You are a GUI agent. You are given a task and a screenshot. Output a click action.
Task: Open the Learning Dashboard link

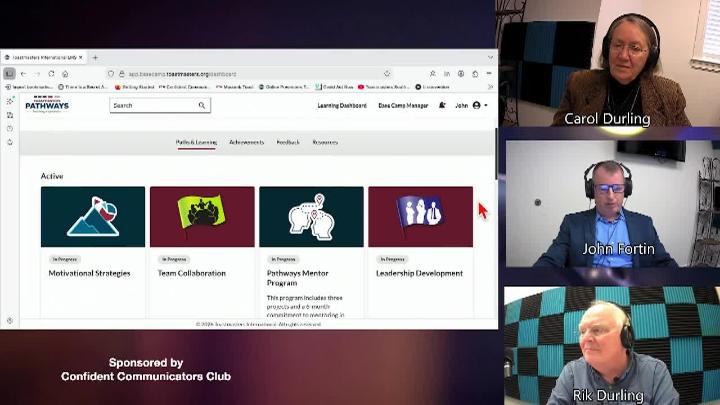342,105
